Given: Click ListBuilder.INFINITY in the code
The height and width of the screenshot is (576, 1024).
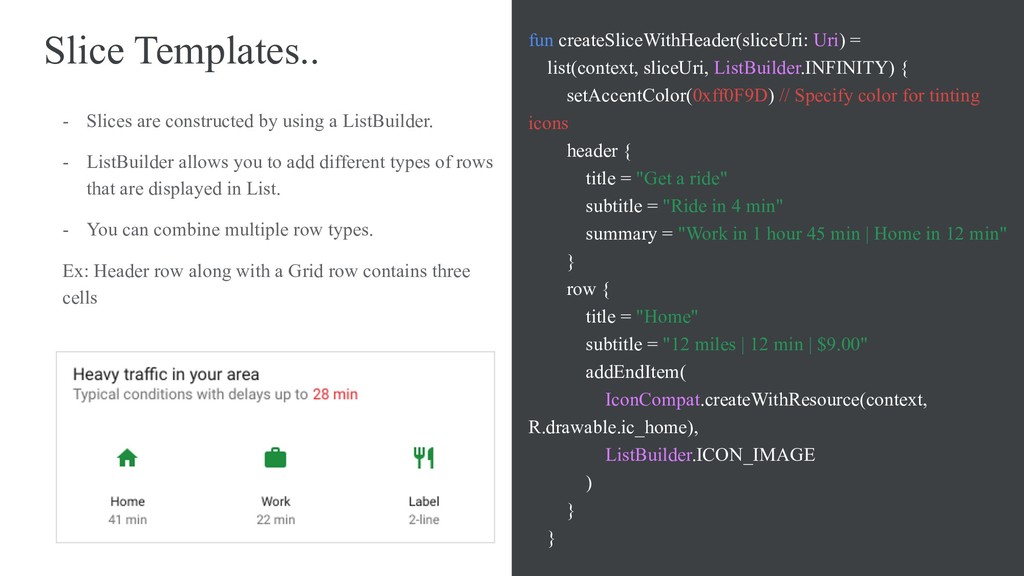Looking at the screenshot, I should [x=804, y=68].
